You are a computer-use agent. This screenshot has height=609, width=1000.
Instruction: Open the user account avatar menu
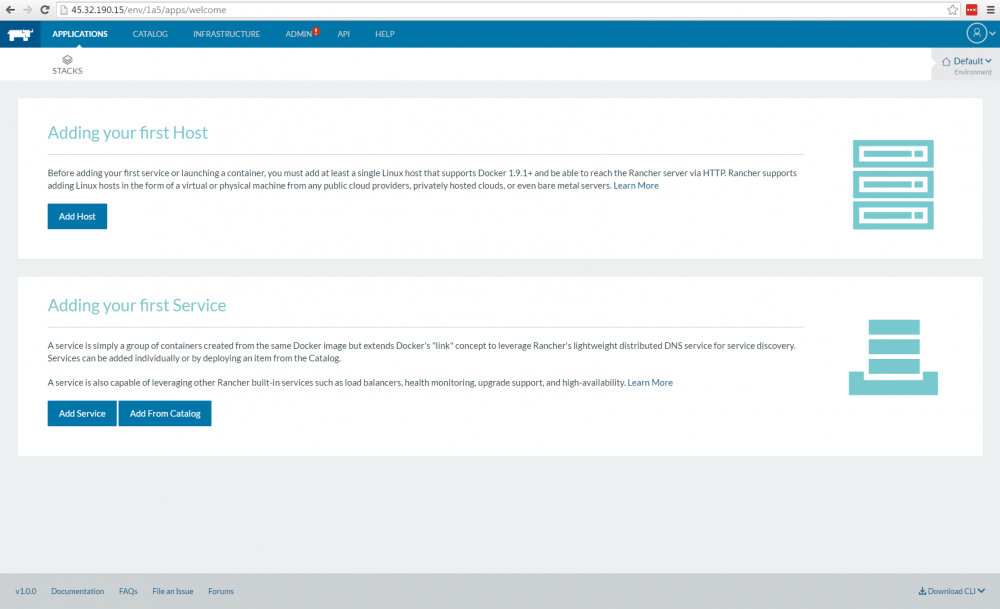(976, 33)
